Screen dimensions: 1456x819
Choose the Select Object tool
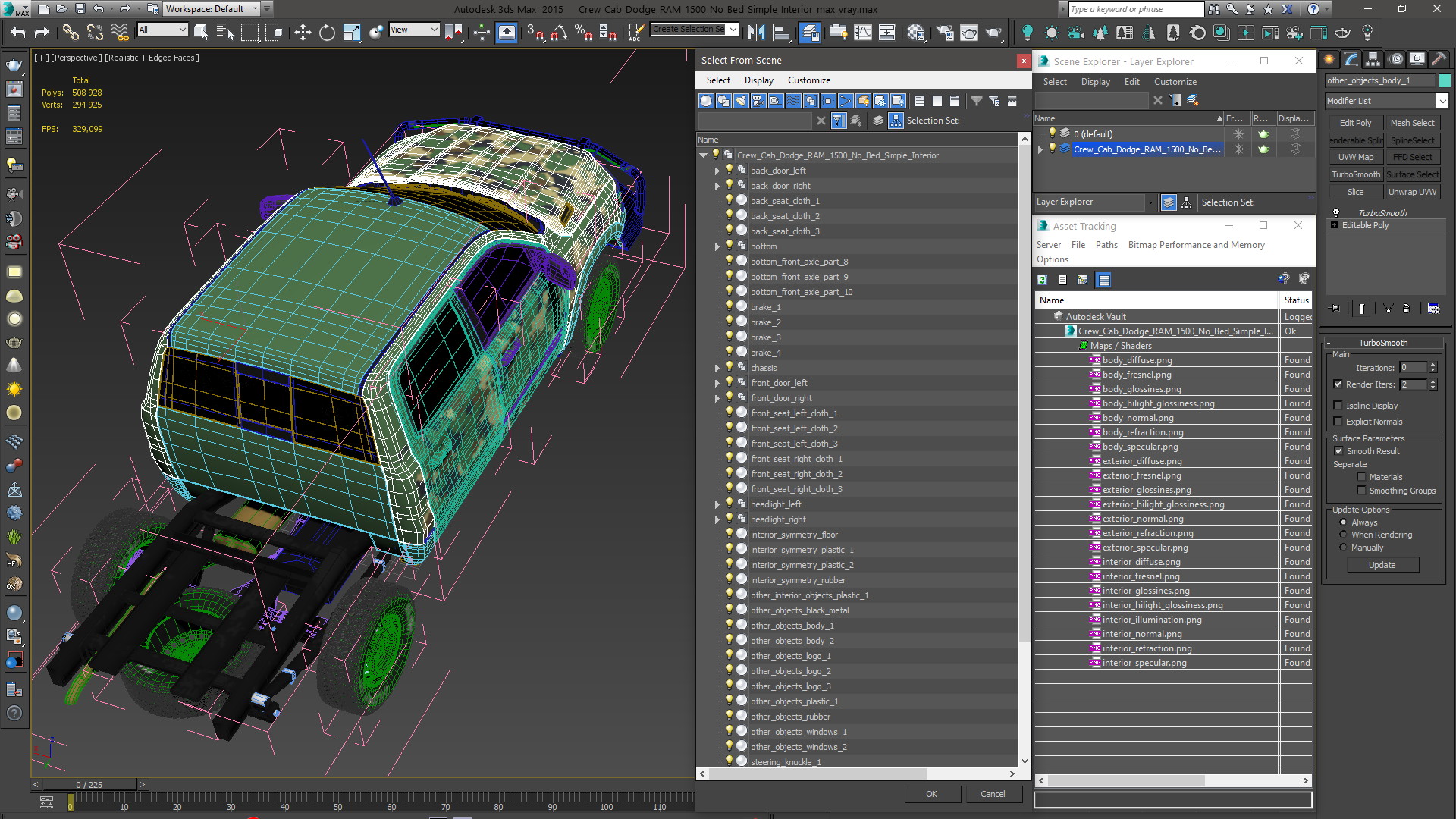201,32
